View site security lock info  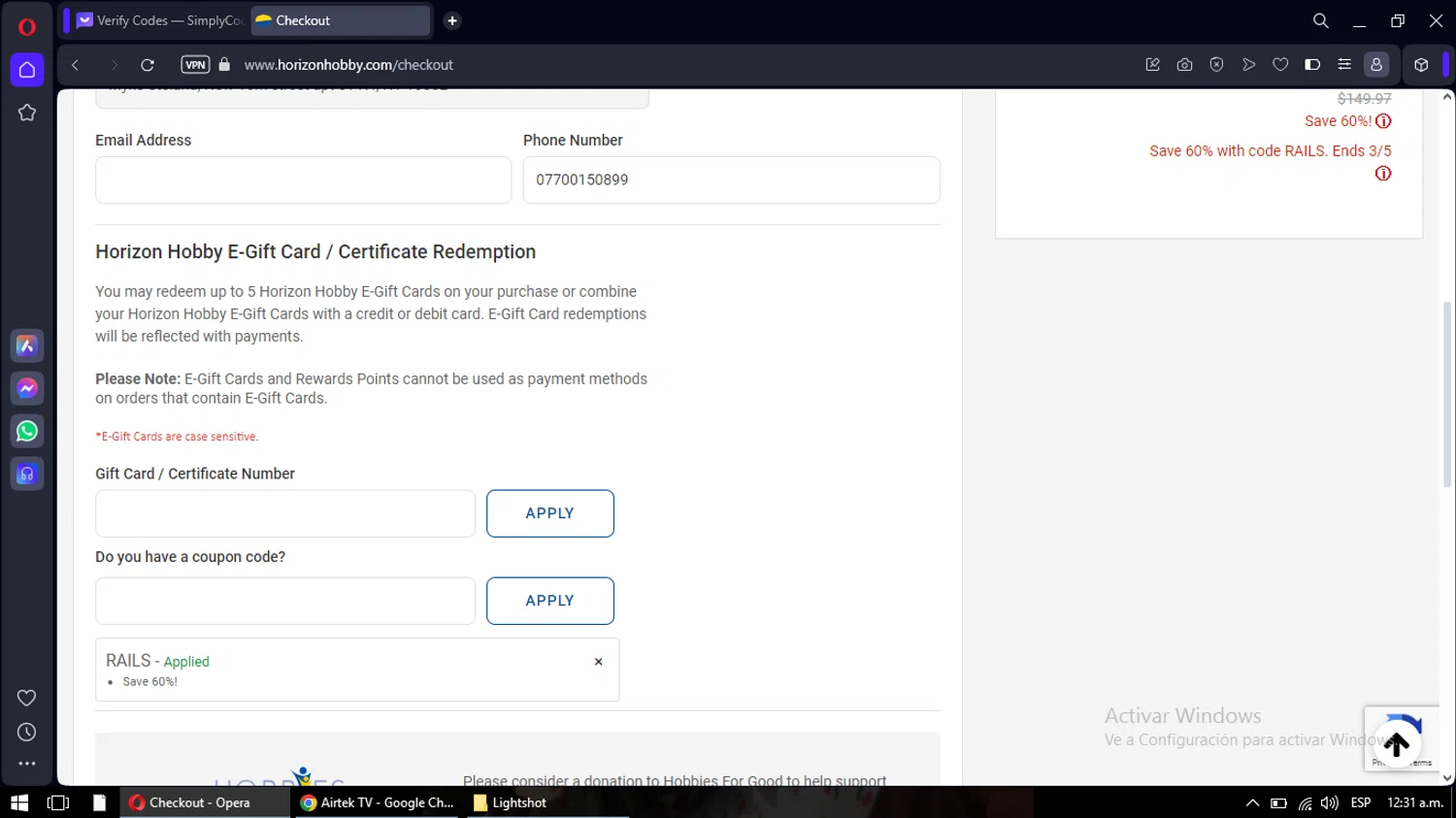click(x=224, y=64)
